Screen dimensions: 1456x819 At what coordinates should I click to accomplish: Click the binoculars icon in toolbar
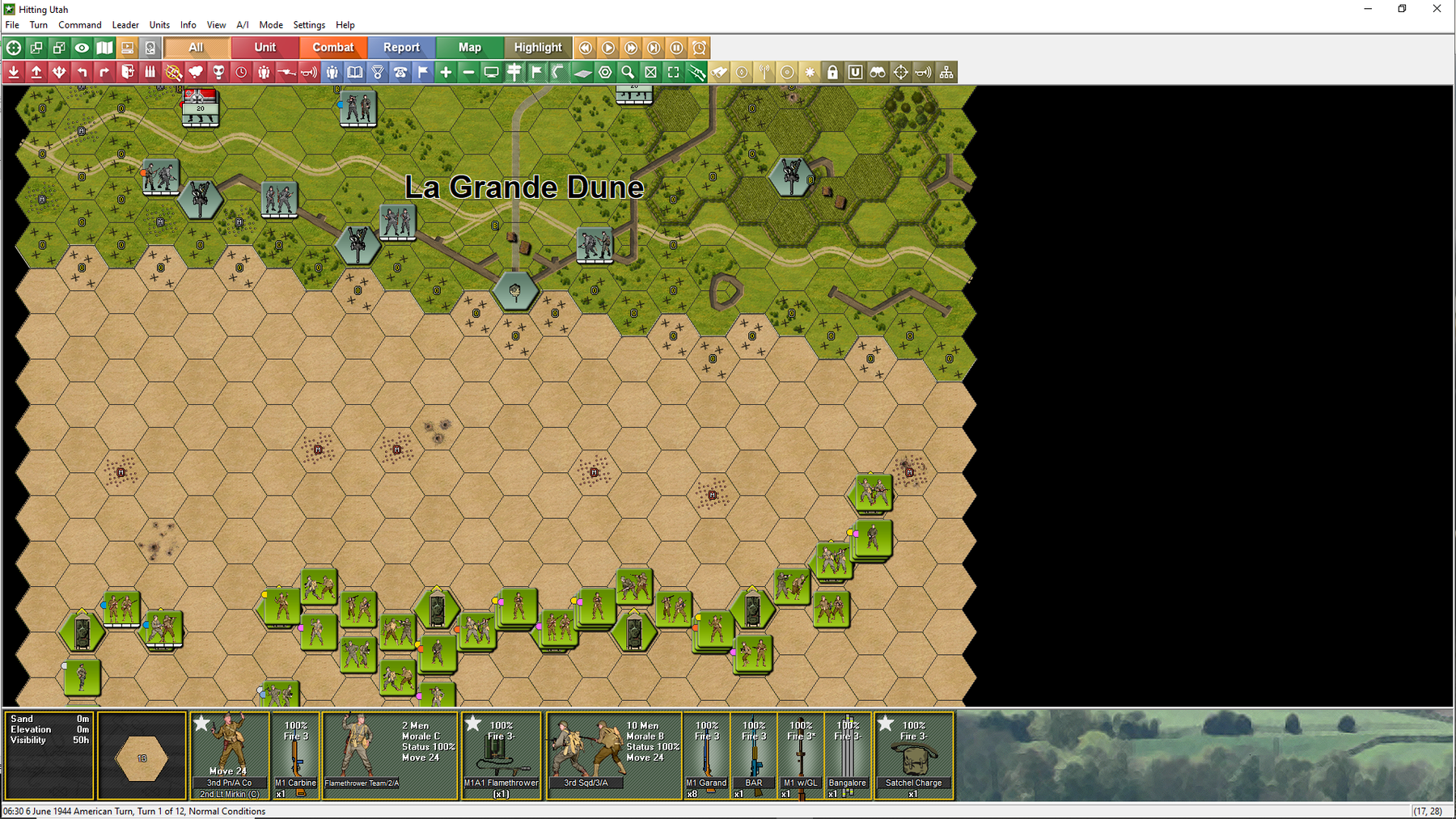(x=878, y=73)
